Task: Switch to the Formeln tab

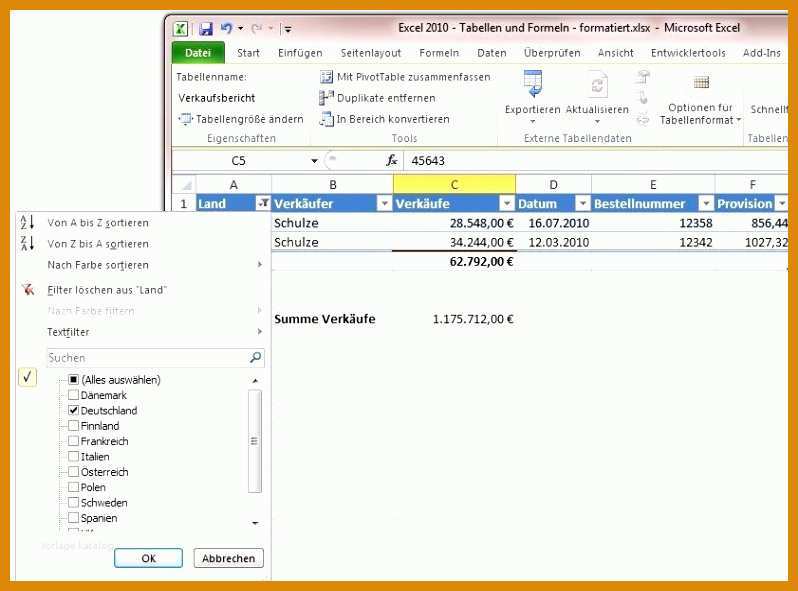Action: [x=439, y=53]
